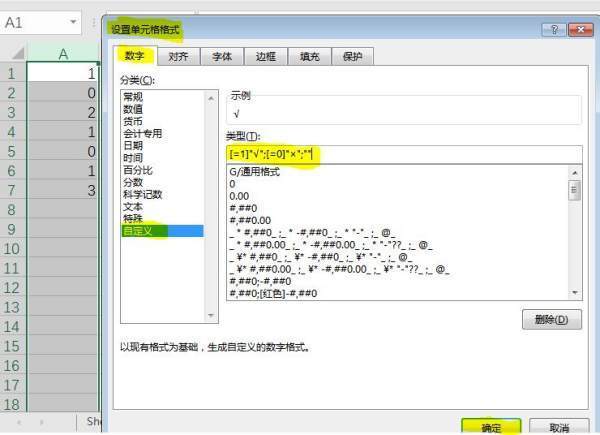Open the Name Box dropdown arrow
600x435 pixels.
coord(73,22)
